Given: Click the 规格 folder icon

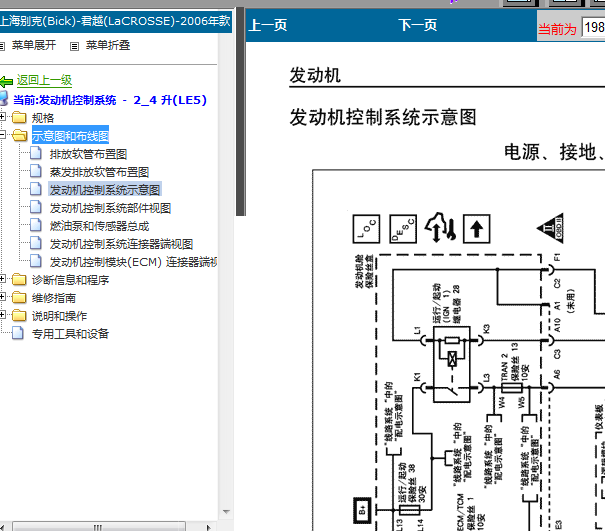Looking at the screenshot, I should [x=19, y=117].
